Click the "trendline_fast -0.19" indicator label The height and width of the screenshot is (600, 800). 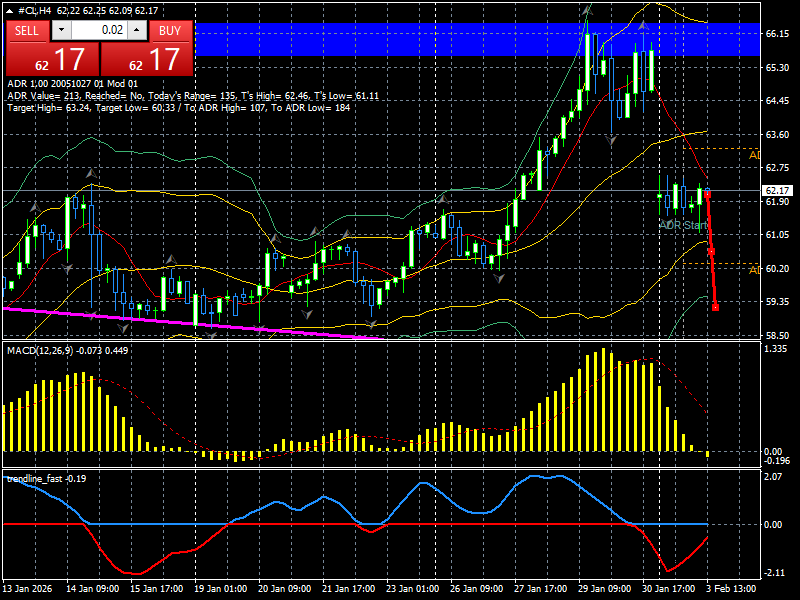[46, 479]
